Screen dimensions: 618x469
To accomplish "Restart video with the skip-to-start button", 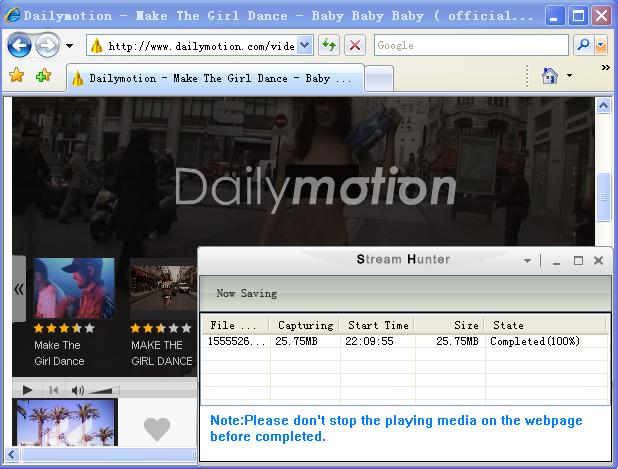I will 53,390.
